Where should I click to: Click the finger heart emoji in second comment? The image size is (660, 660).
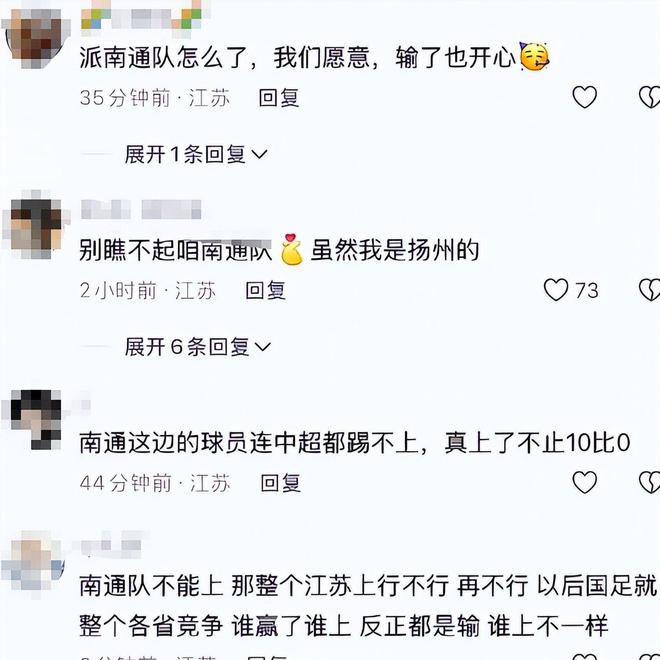pyautogui.click(x=291, y=249)
